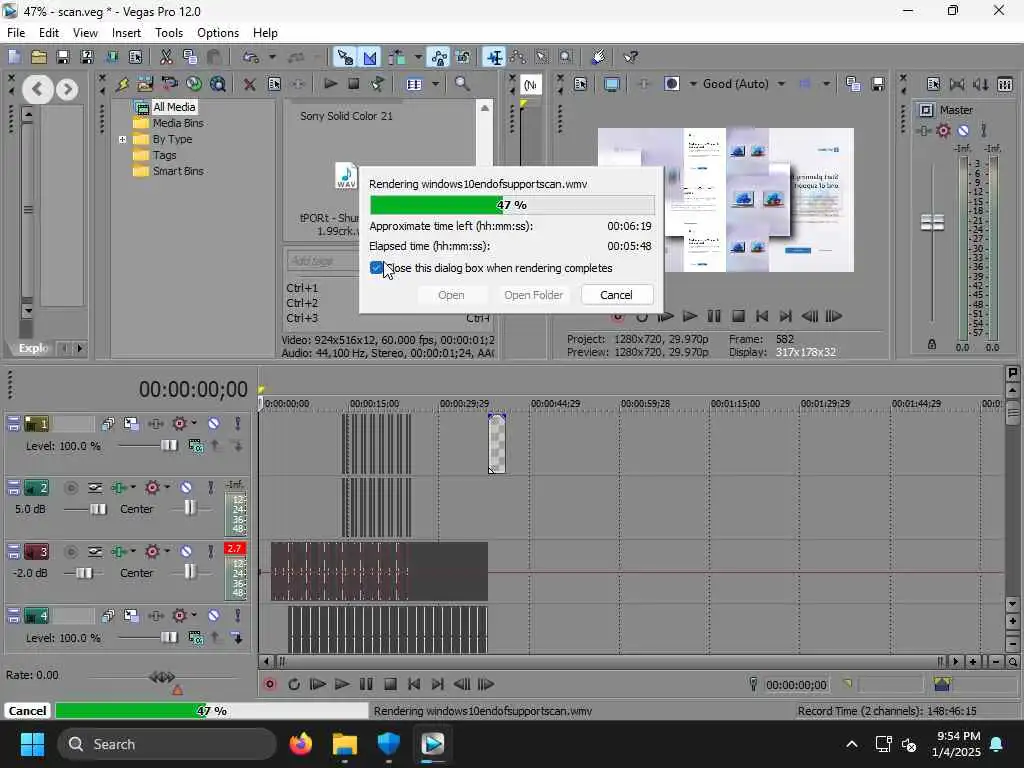This screenshot has height=768, width=1024.
Task: Open the Tools menu
Action: click(168, 33)
